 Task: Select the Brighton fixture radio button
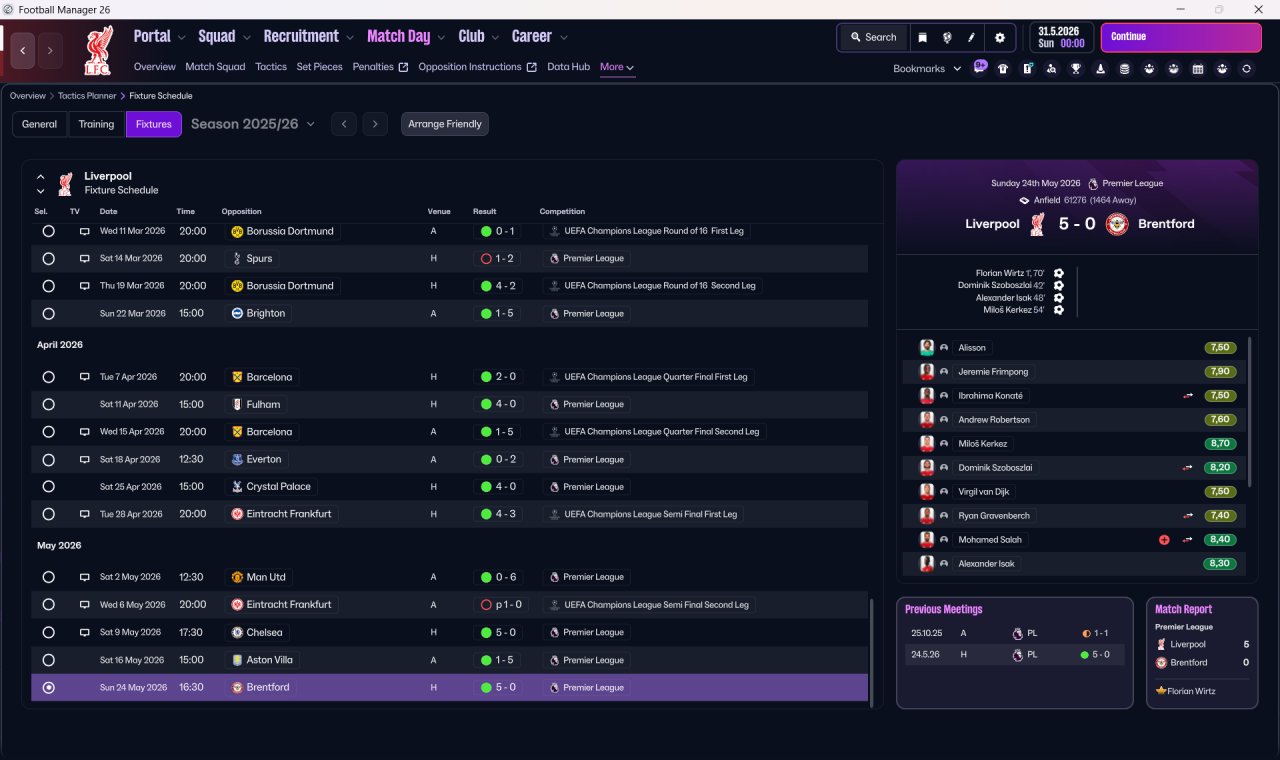pos(48,313)
